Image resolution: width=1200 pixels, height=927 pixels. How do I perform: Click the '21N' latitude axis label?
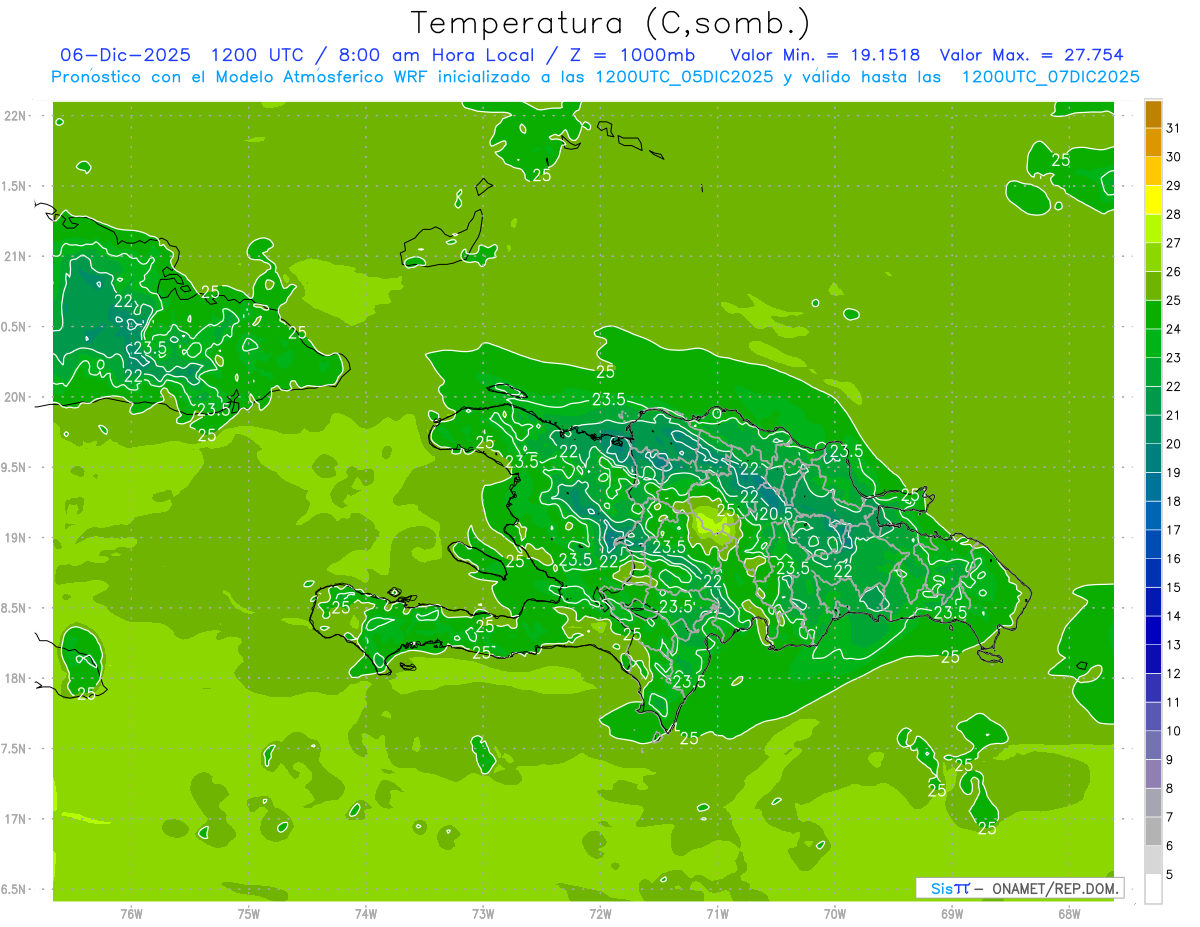pos(17,256)
